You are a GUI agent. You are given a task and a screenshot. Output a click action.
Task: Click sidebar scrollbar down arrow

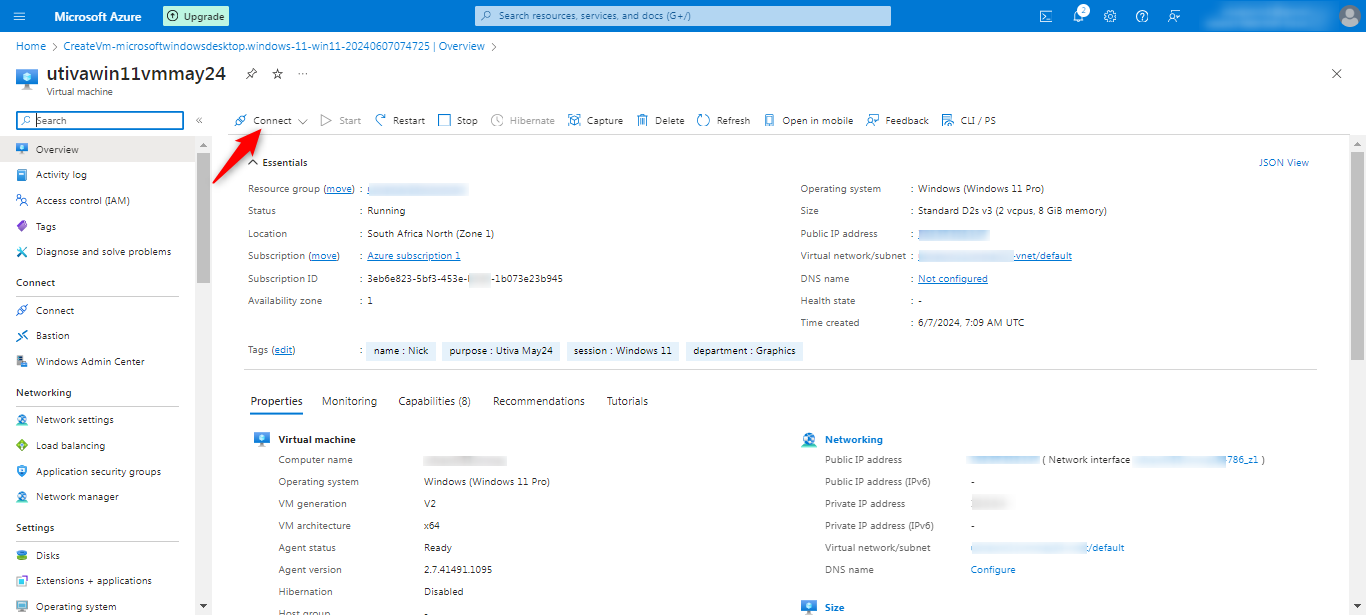click(x=203, y=606)
